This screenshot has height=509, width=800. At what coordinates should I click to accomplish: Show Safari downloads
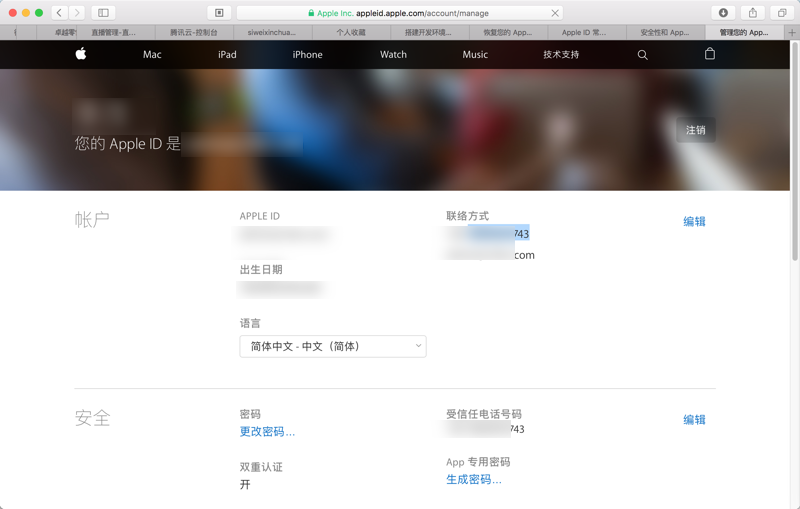[723, 13]
